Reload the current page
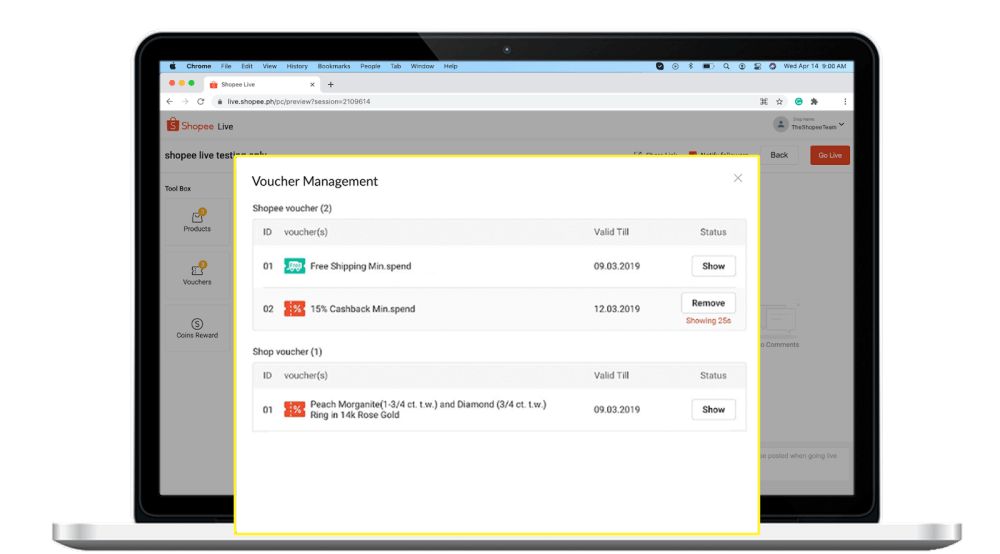The height and width of the screenshot is (554, 1000). click(200, 101)
